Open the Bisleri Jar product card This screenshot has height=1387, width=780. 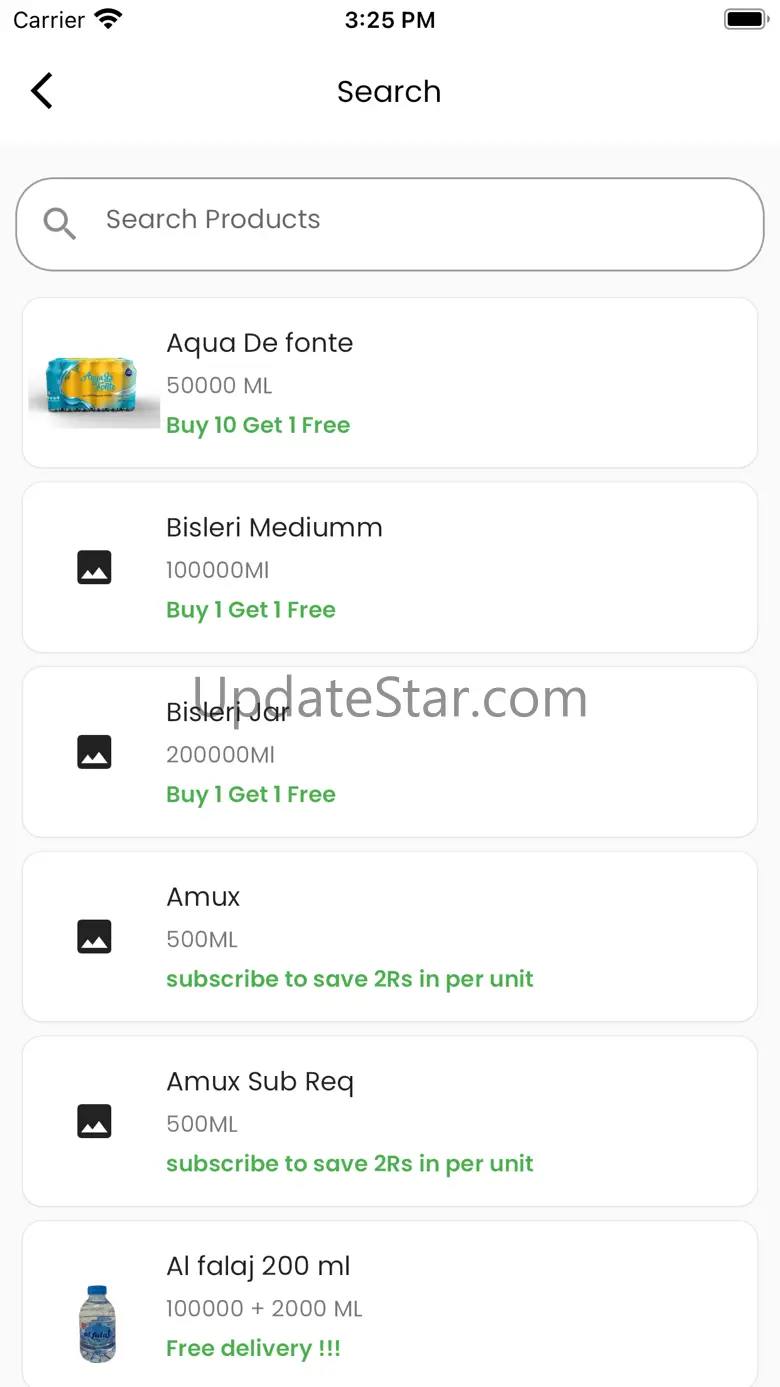(x=390, y=752)
